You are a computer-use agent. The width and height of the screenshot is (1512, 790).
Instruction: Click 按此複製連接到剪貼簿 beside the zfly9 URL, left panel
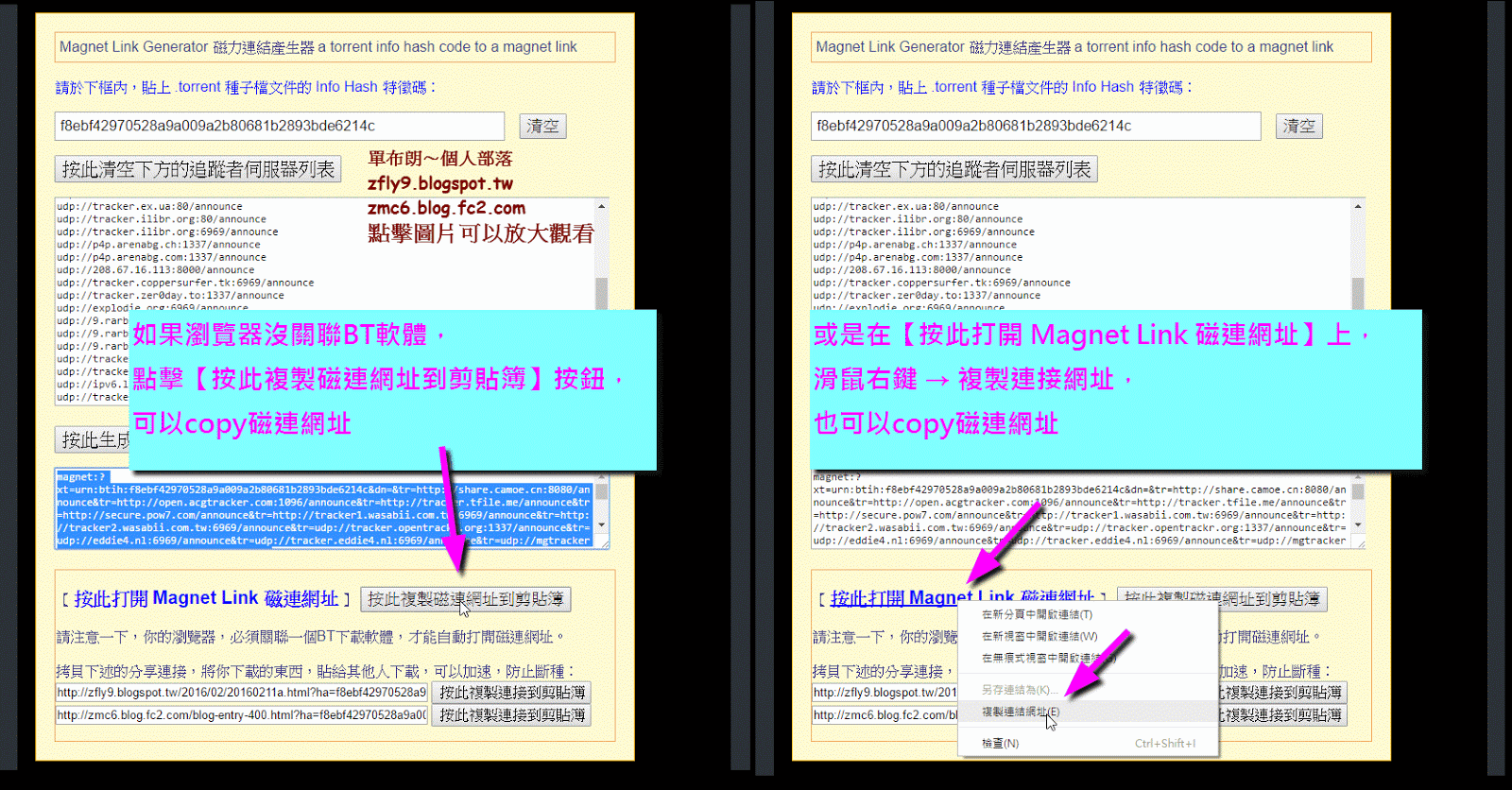click(511, 693)
